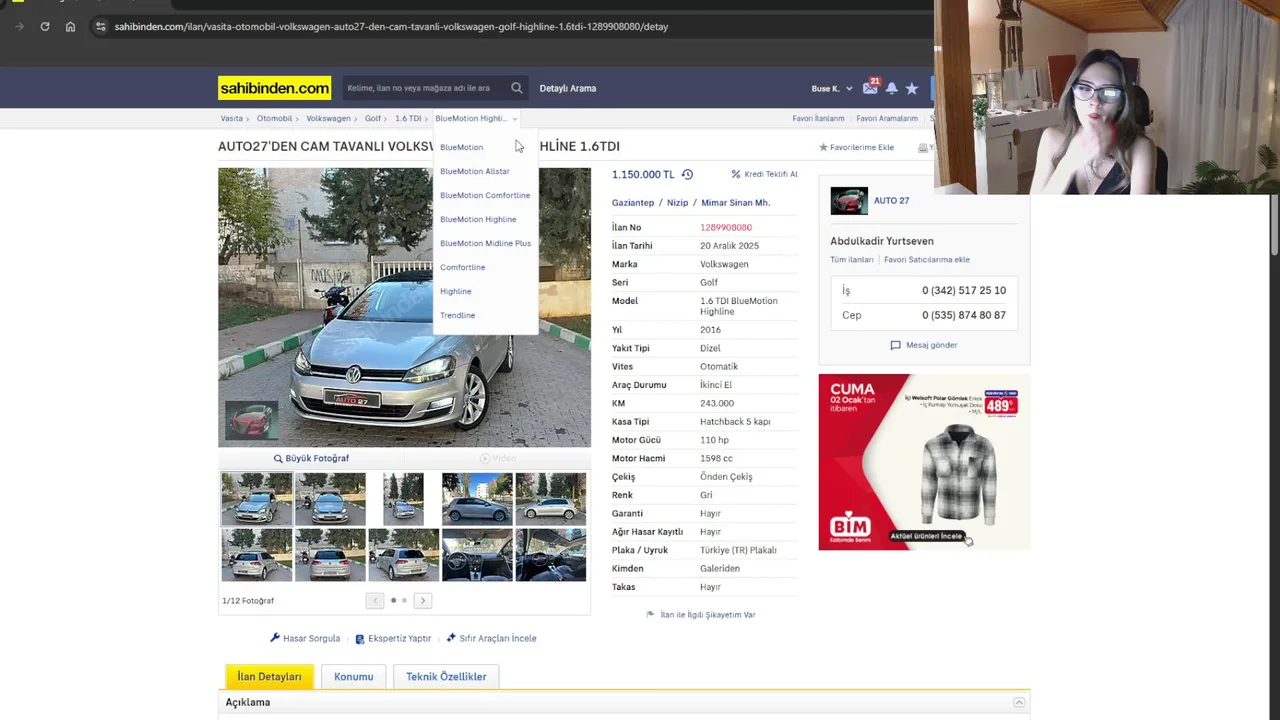Viewport: 1280px width, 720px height.
Task: Click Tüm ilanları seller link
Action: click(x=852, y=260)
